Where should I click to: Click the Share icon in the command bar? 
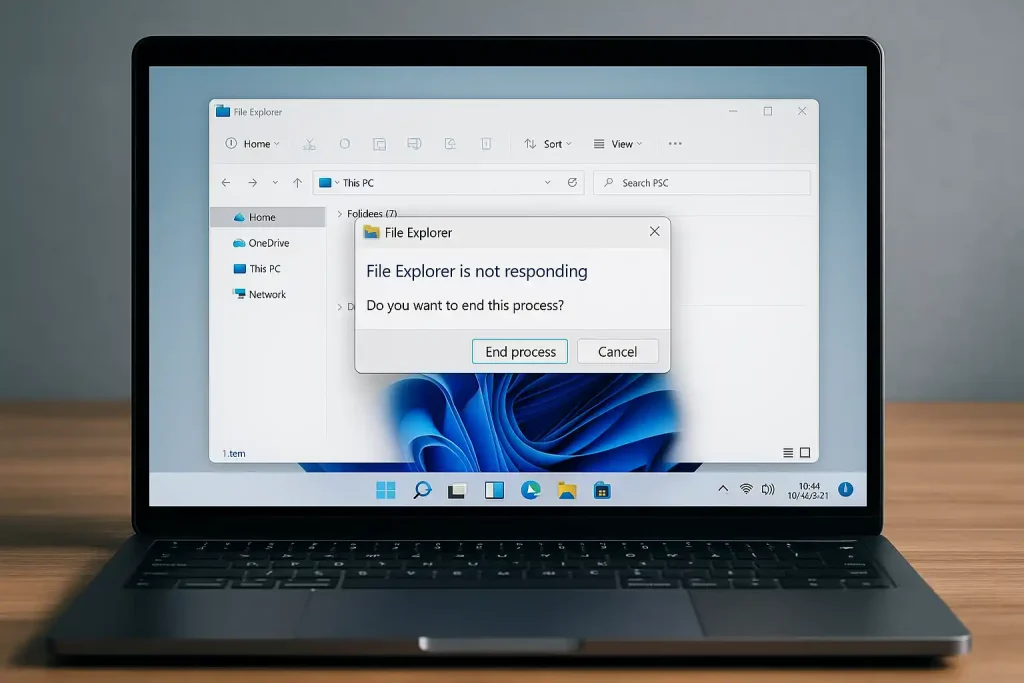coord(449,143)
